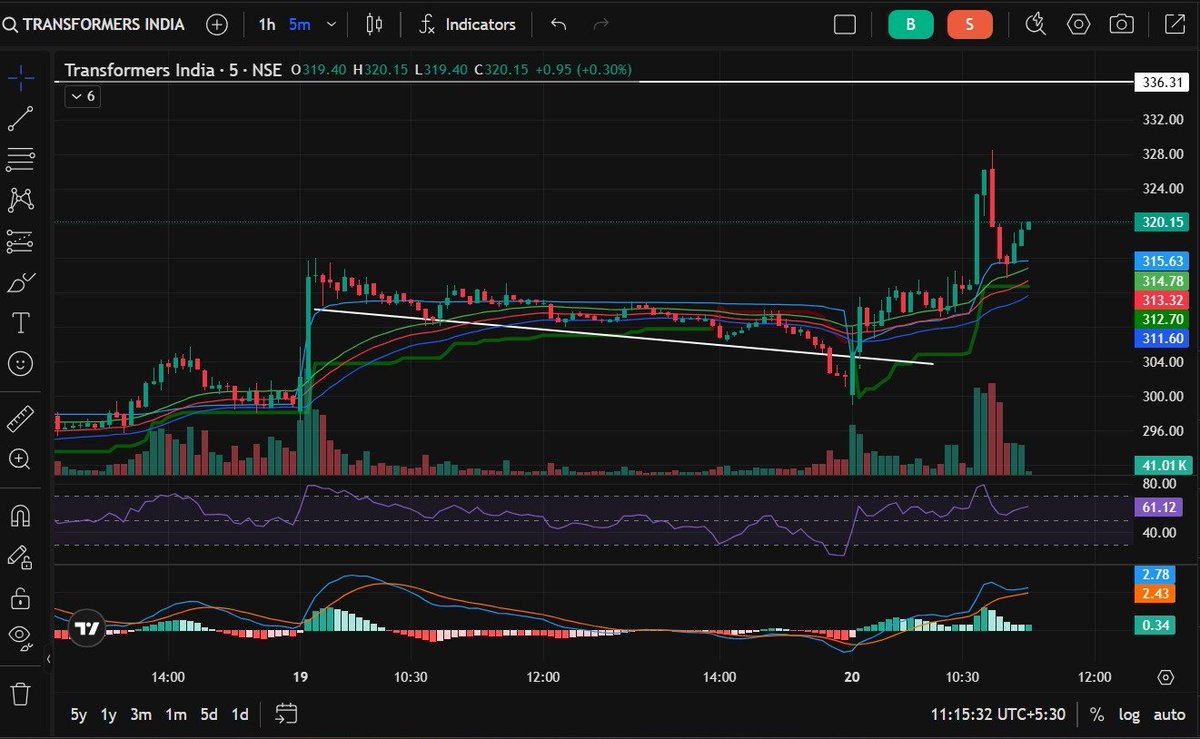
Task: Click the add symbol plus icon
Action: [217, 24]
